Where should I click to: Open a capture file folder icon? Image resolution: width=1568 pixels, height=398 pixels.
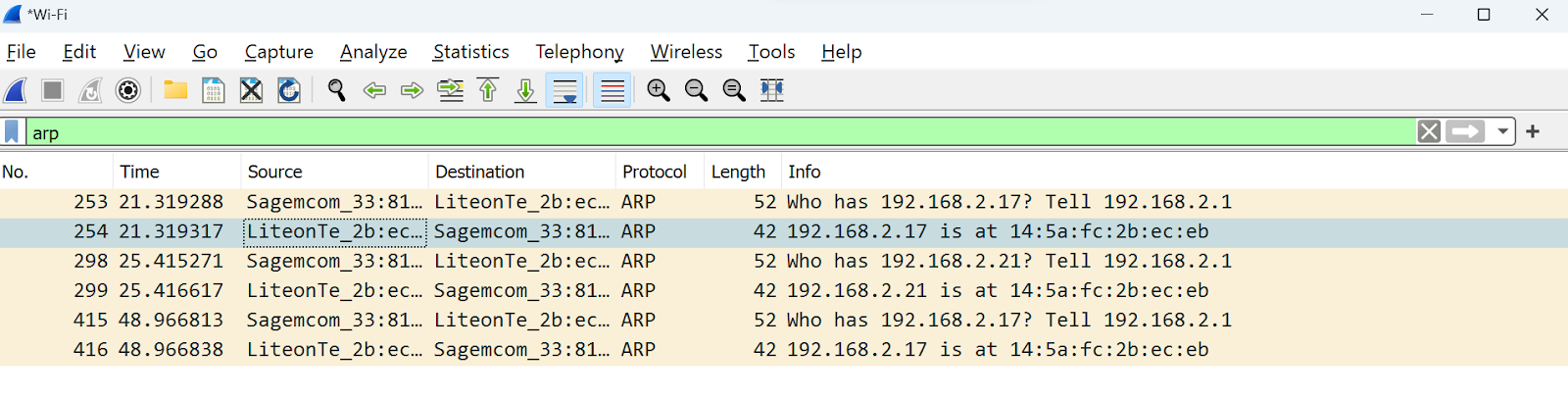click(175, 90)
